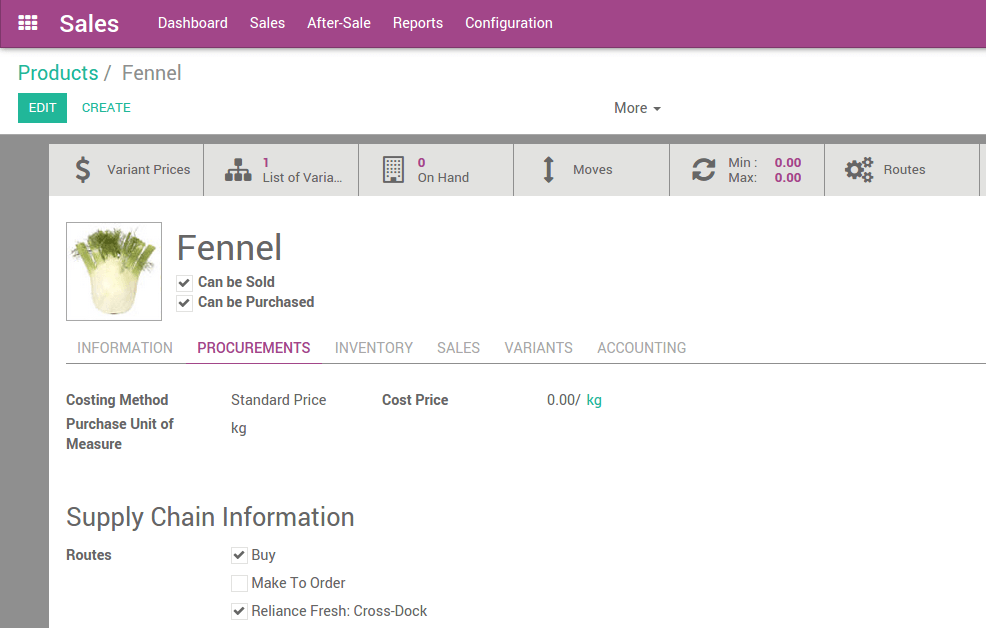
Task: Toggle Reliance Fresh: Cross-Dock route
Action: (x=239, y=610)
